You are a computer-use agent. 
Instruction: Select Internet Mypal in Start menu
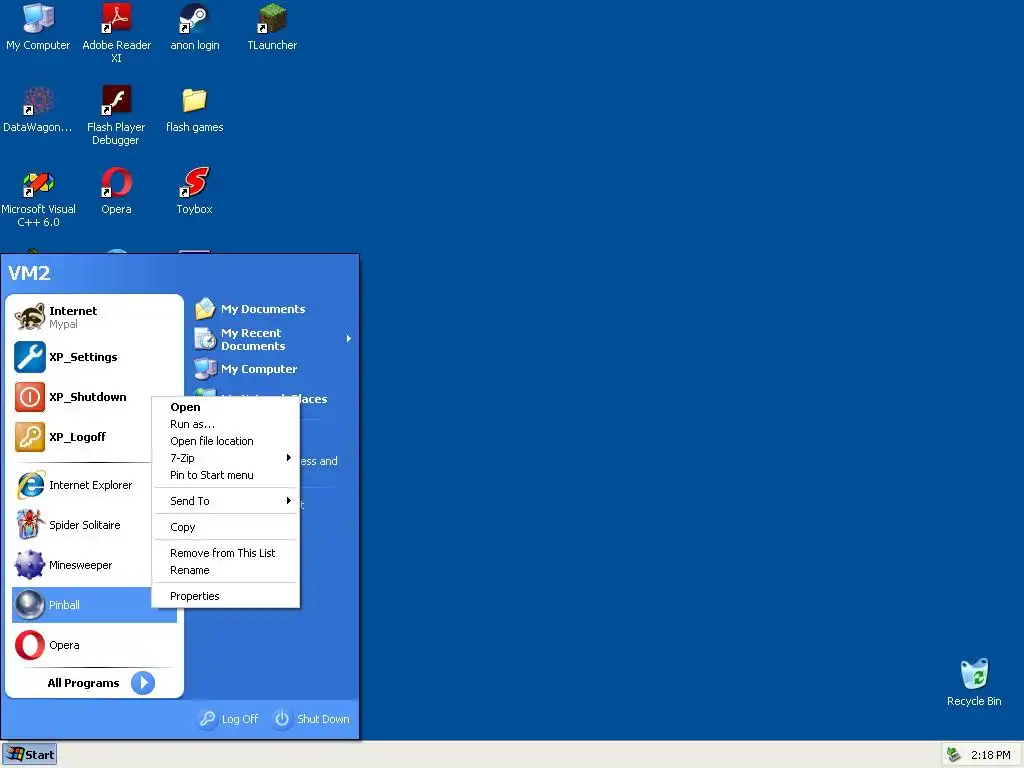[x=95, y=317]
